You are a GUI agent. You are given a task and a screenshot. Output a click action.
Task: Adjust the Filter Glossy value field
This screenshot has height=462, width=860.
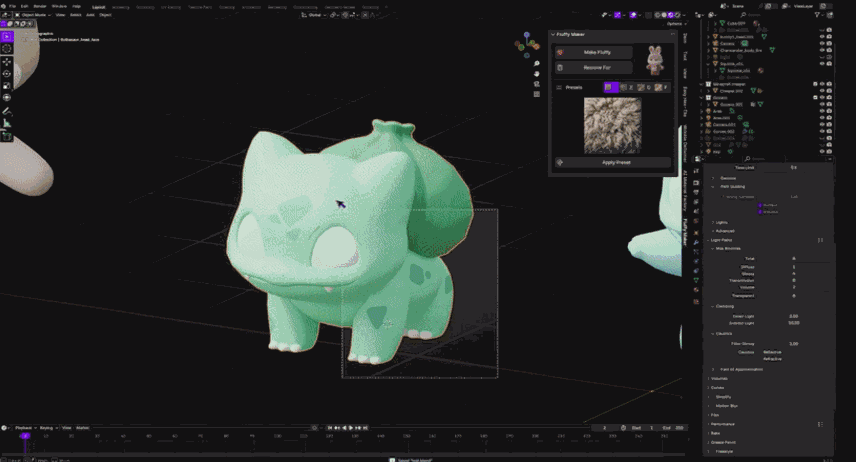(x=793, y=343)
